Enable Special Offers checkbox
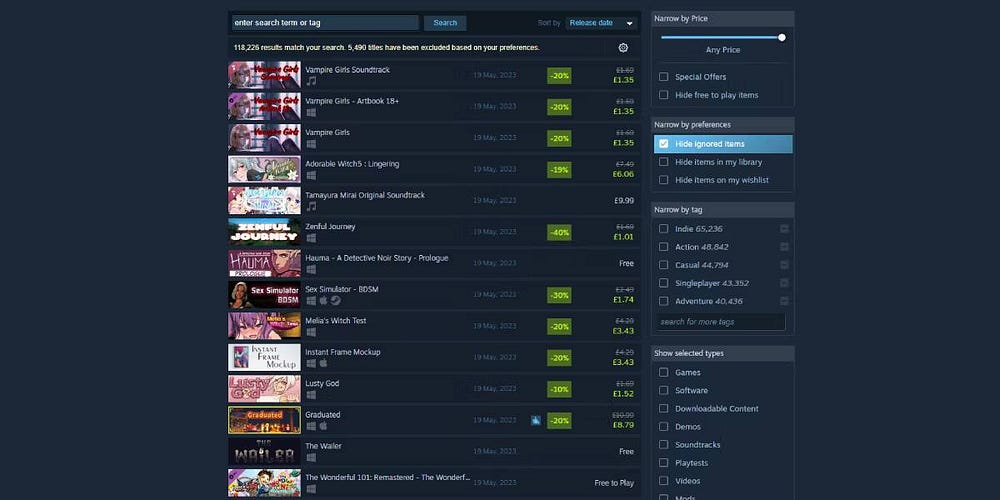The height and width of the screenshot is (500, 1000). (664, 77)
